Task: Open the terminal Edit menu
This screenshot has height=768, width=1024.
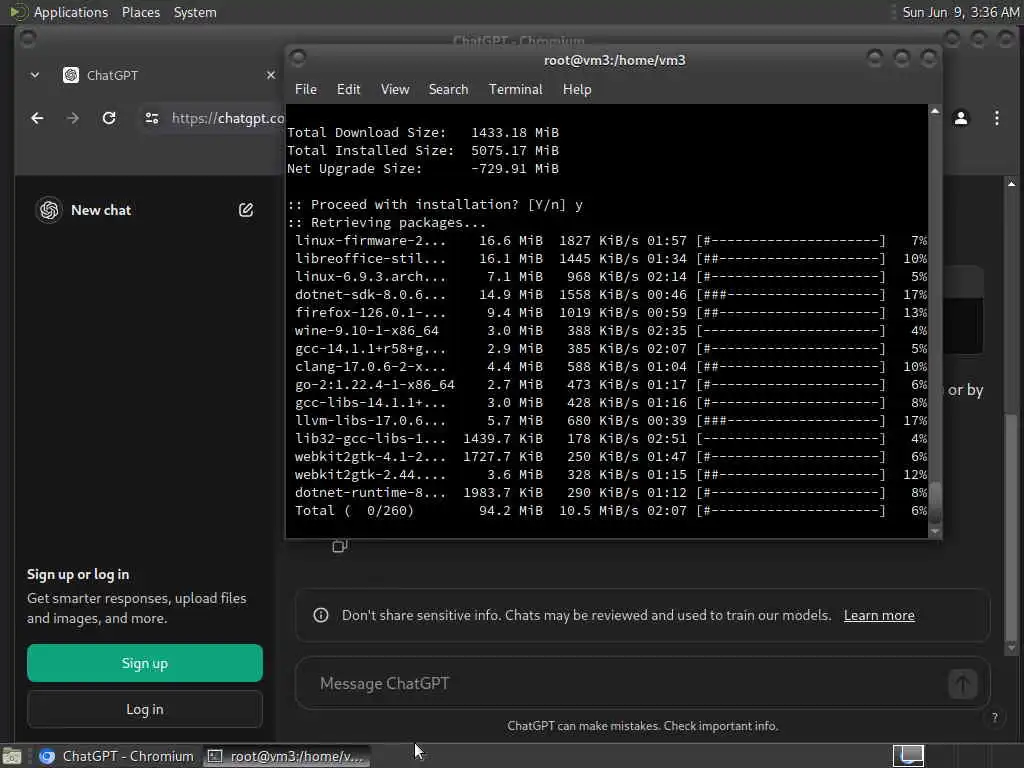Action: (348, 89)
